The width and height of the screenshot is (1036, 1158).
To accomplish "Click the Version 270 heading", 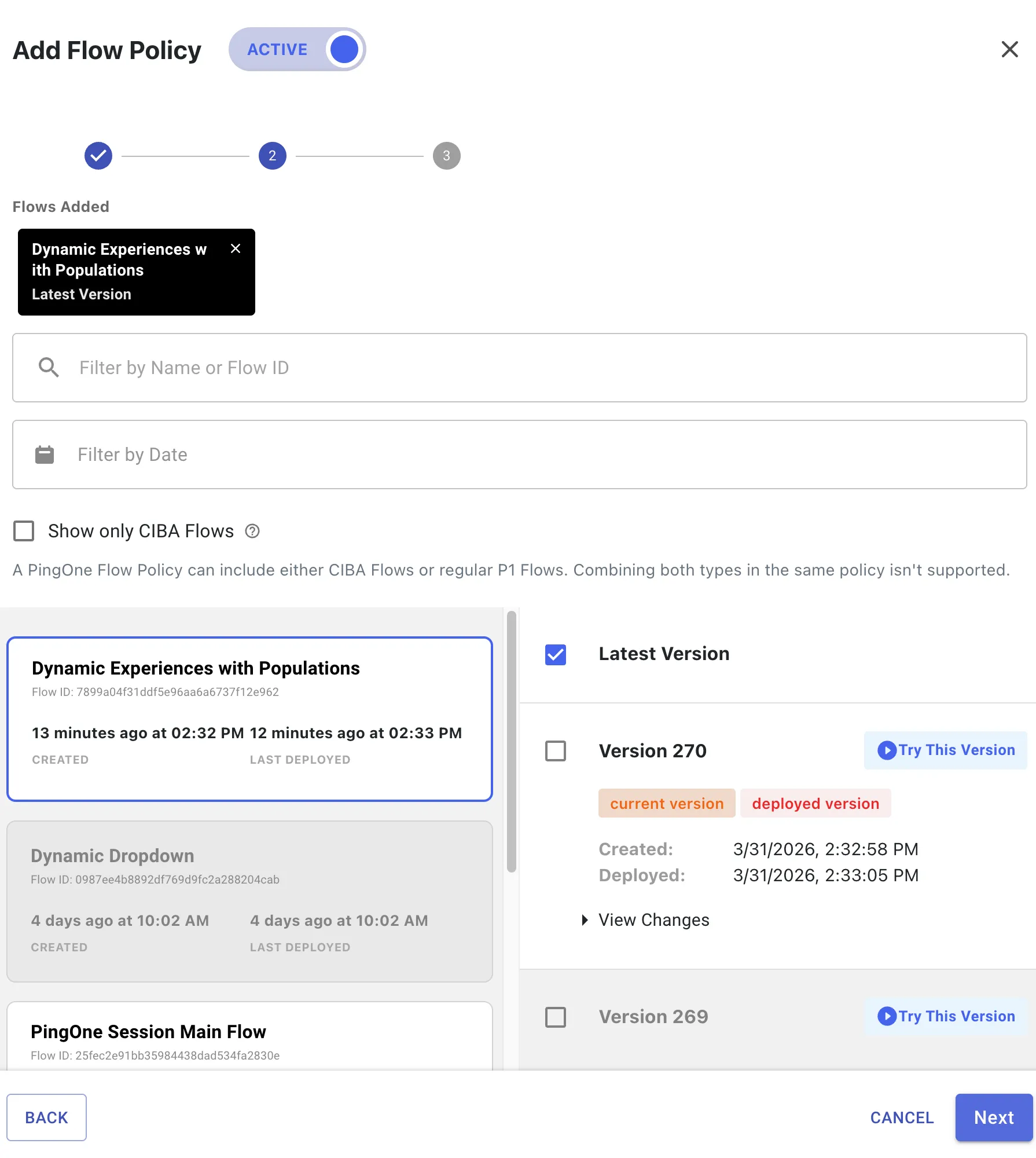I will pyautogui.click(x=653, y=751).
